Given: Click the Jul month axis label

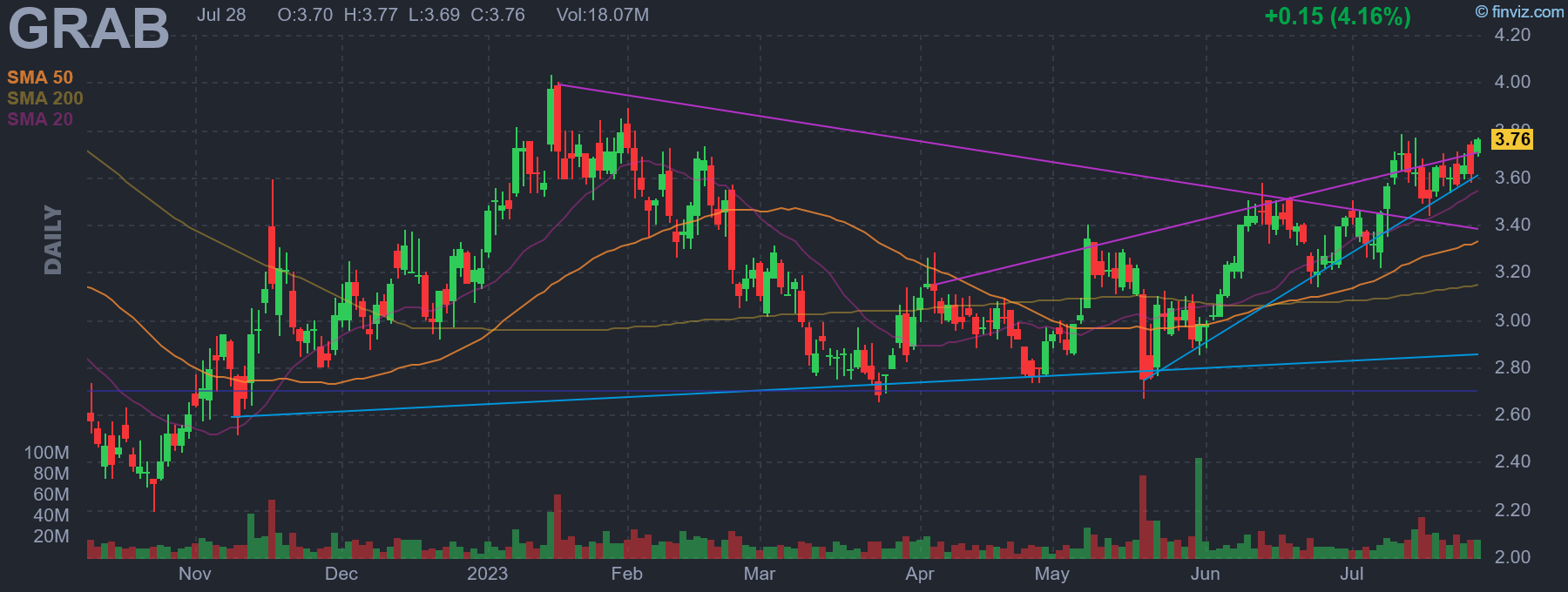Looking at the screenshot, I should (1352, 574).
